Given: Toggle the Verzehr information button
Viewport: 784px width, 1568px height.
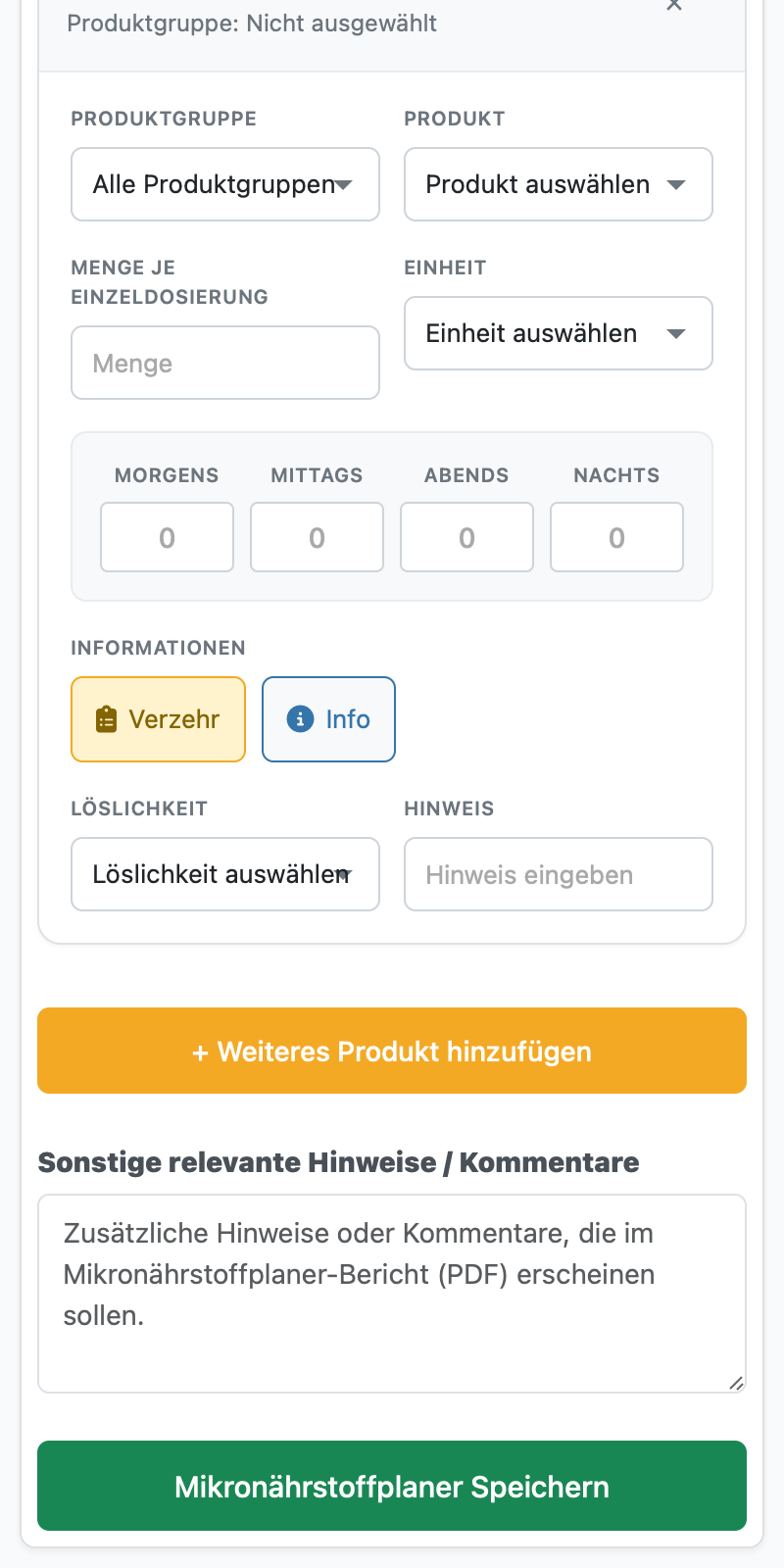Looking at the screenshot, I should pyautogui.click(x=159, y=719).
